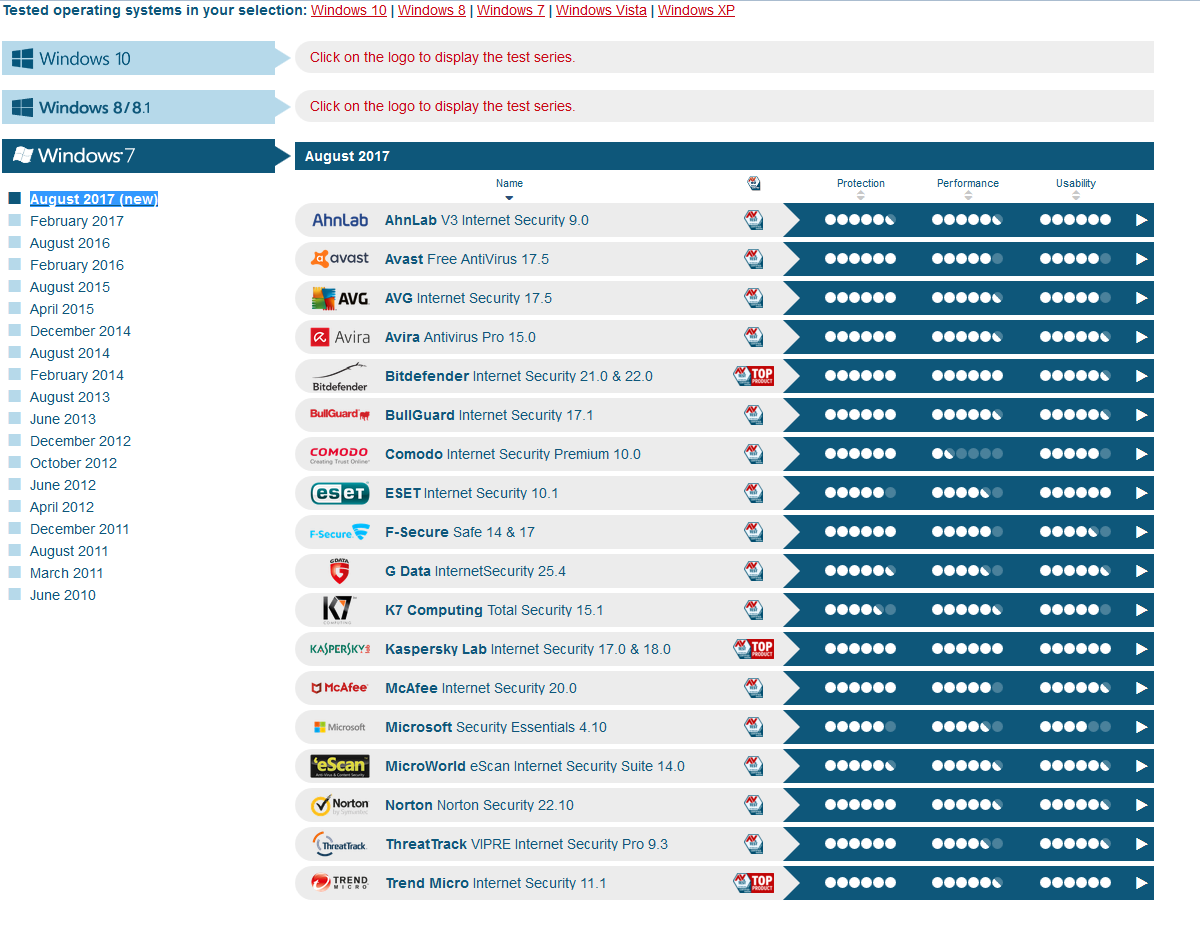Open the Windows Vista link
The height and width of the screenshot is (925, 1200).
click(601, 10)
